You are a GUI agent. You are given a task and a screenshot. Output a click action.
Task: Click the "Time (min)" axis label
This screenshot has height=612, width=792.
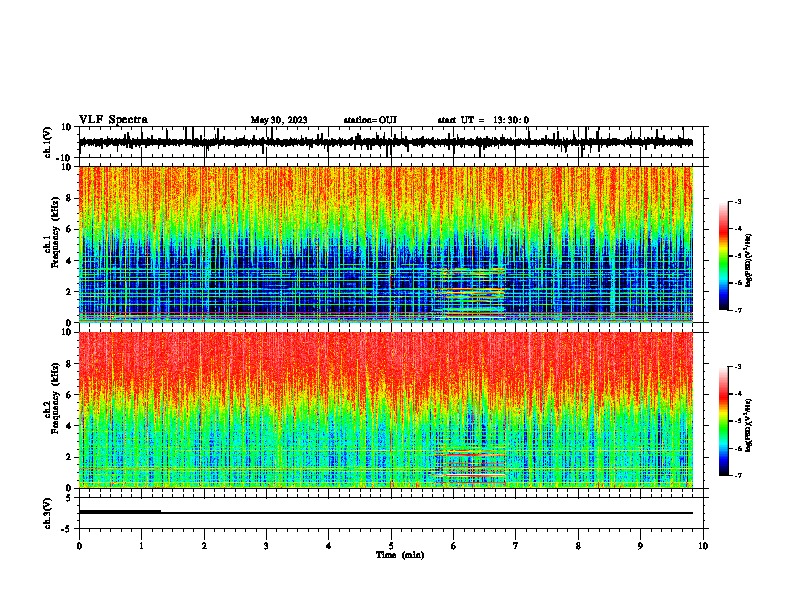click(x=400, y=555)
